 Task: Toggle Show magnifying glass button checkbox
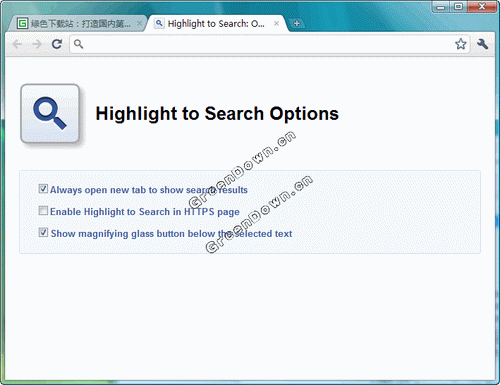43,232
